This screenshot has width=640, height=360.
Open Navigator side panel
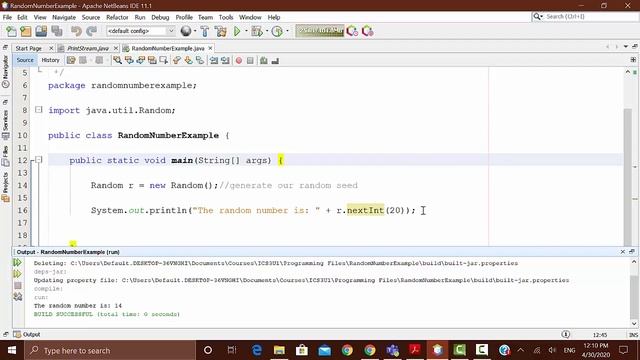(5, 72)
